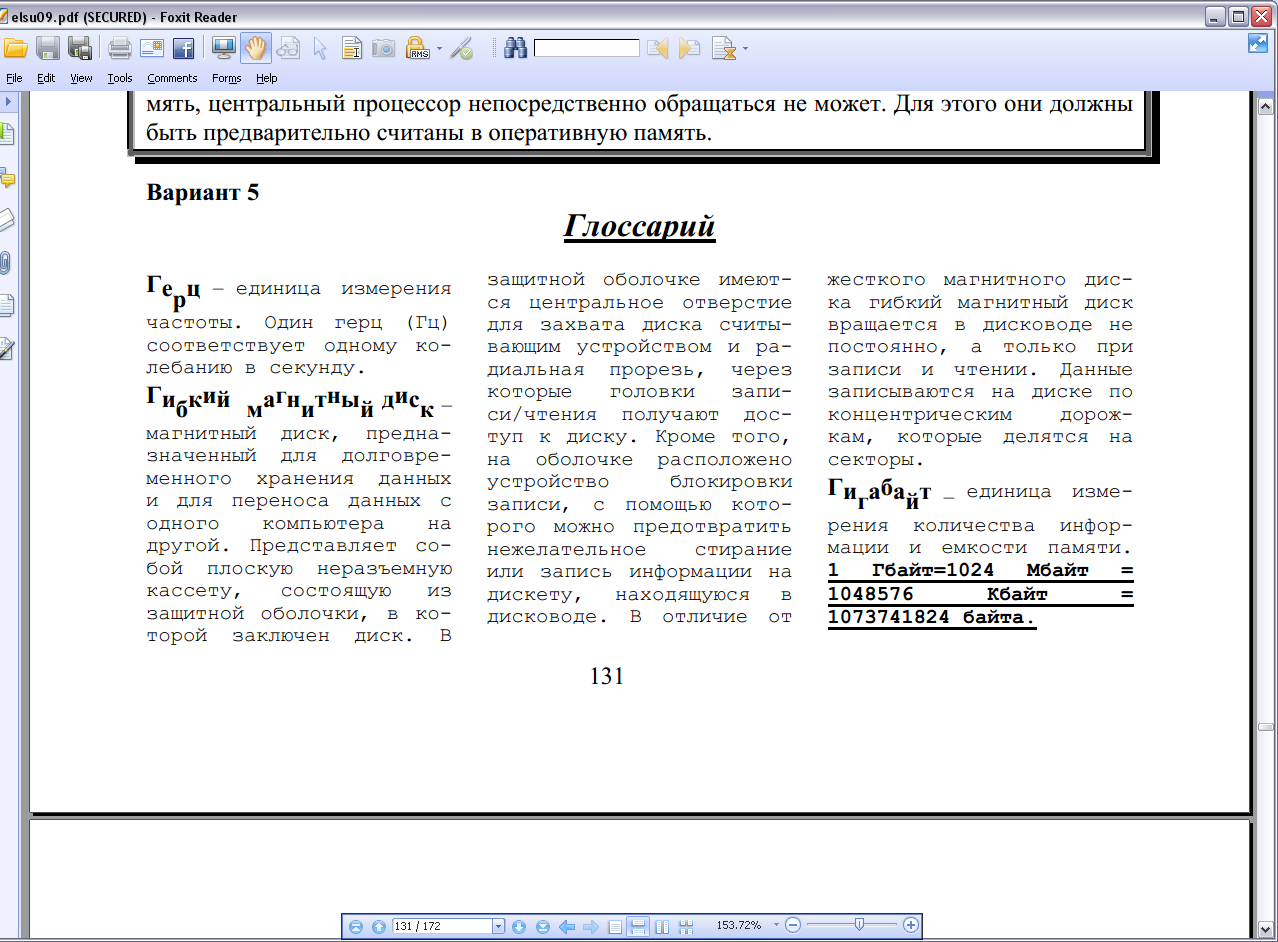Click the RMS padlock security icon

417,47
